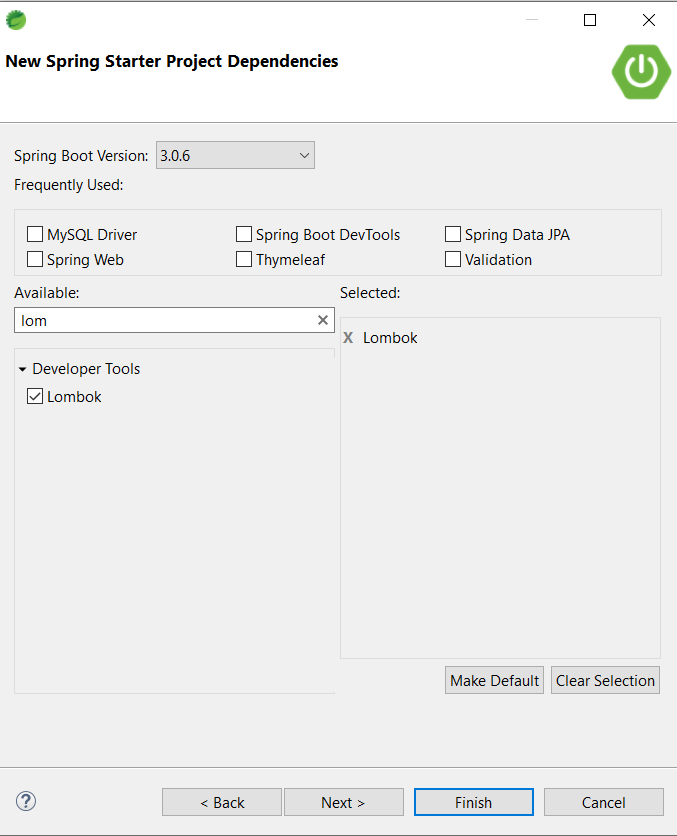Open the Spring Boot Version dropdown
The image size is (677, 836).
pos(235,155)
